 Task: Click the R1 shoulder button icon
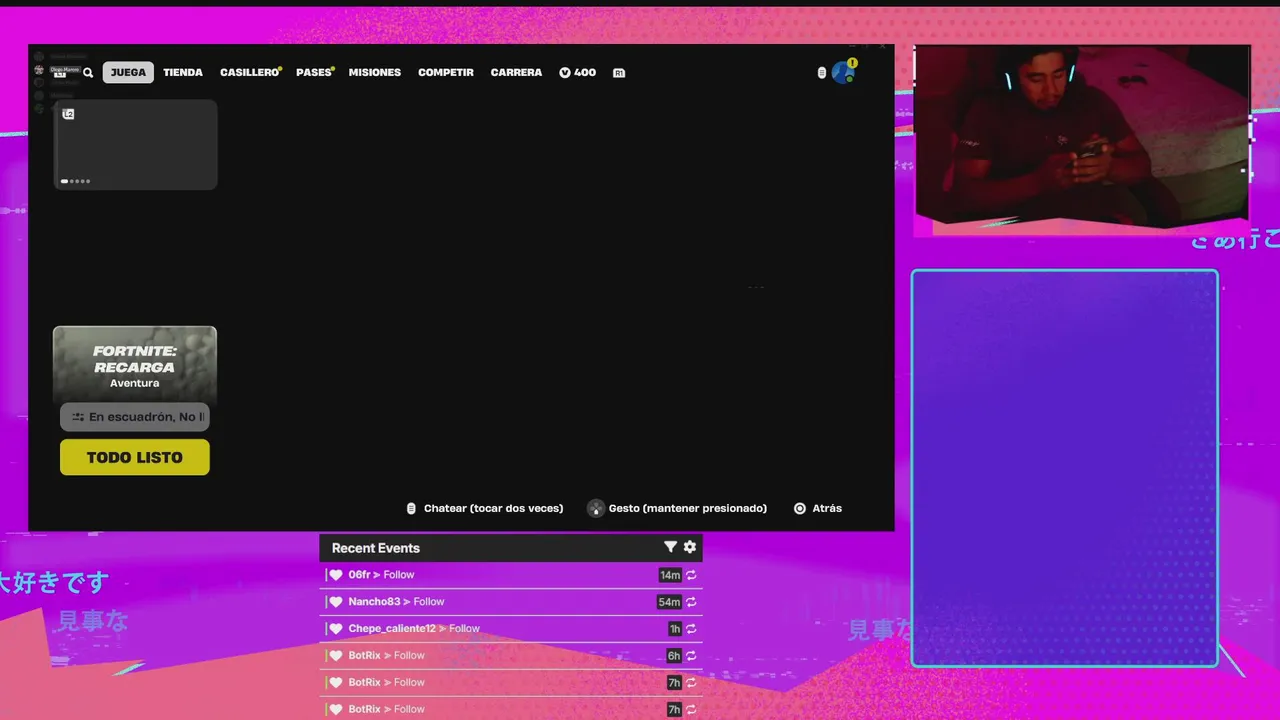click(x=619, y=73)
